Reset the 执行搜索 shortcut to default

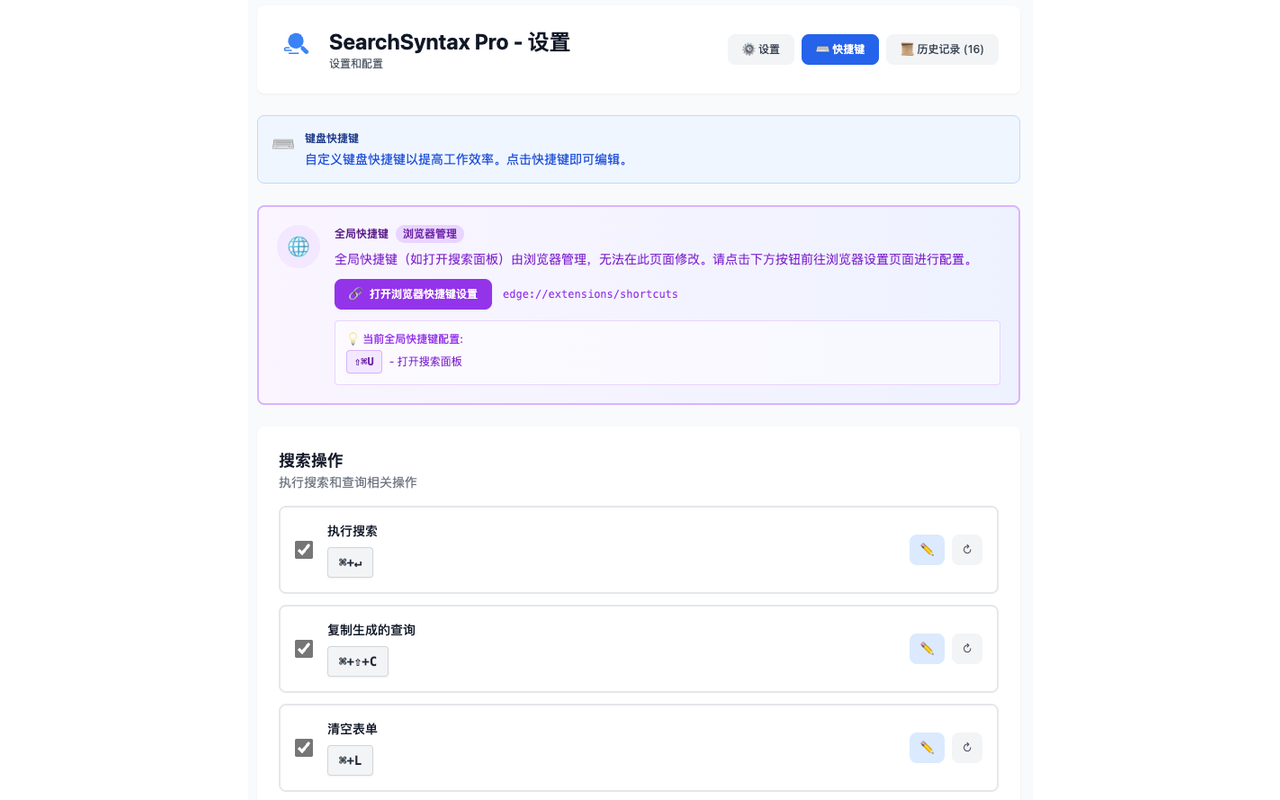[967, 550]
